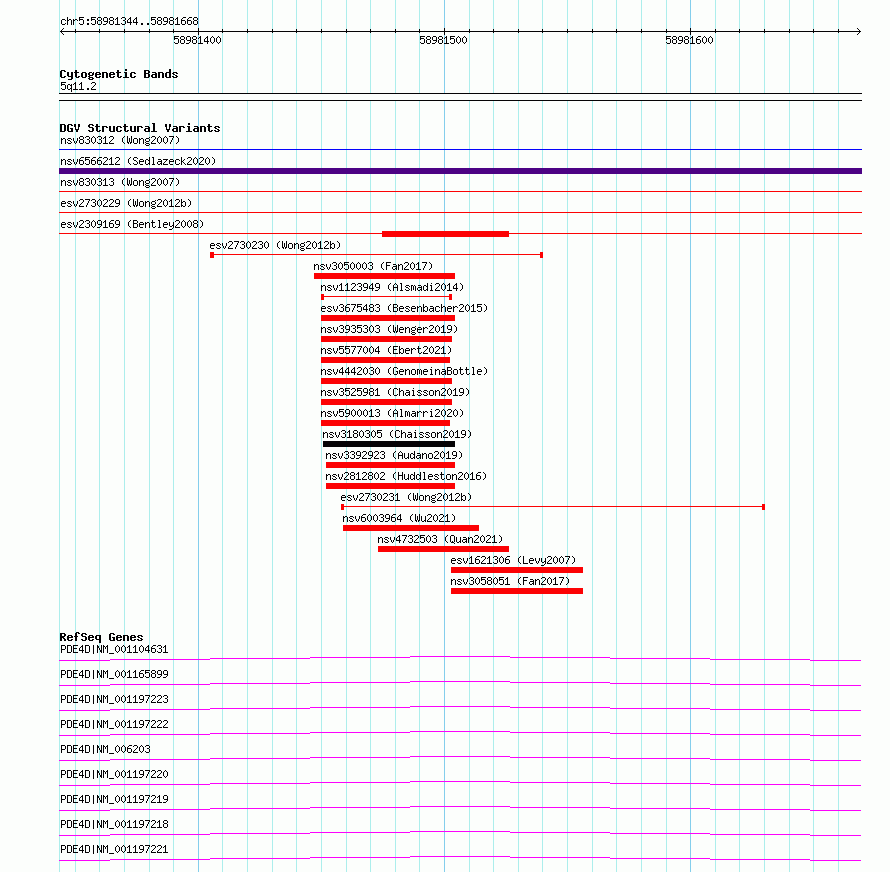The image size is (890, 872).
Task: Open variant nsv5577004 (Ebert2021)
Action: point(386,350)
